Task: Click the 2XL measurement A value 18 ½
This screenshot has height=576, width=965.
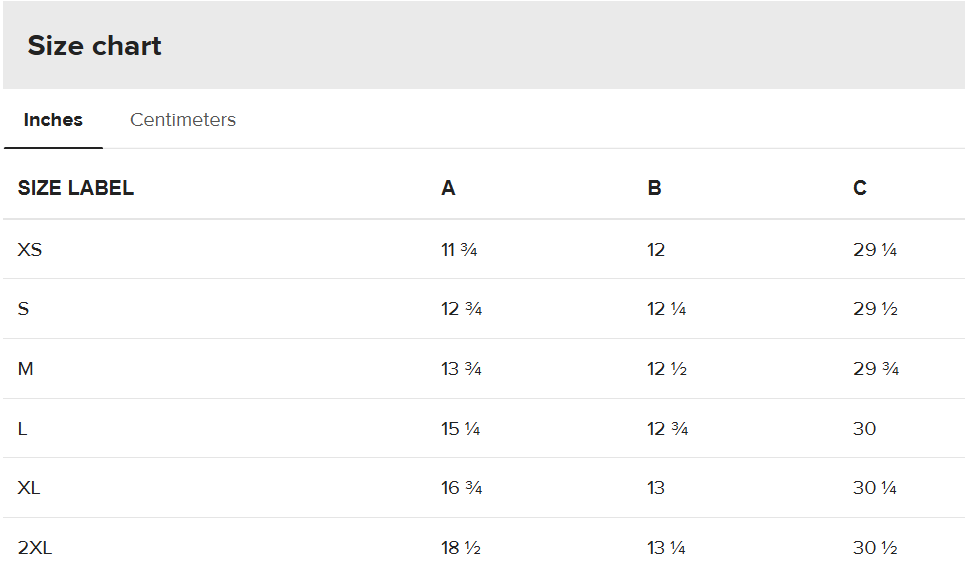Action: [461, 548]
